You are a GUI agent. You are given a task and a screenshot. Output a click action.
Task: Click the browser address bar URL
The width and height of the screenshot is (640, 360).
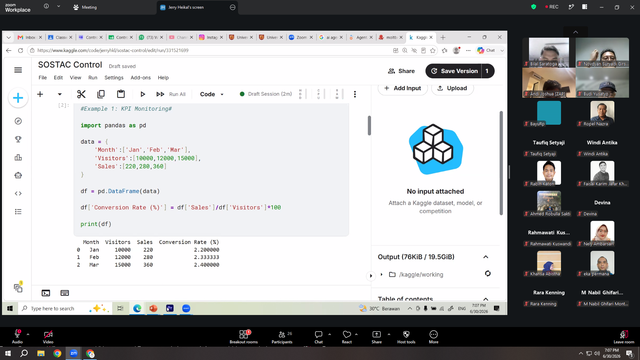point(113,50)
